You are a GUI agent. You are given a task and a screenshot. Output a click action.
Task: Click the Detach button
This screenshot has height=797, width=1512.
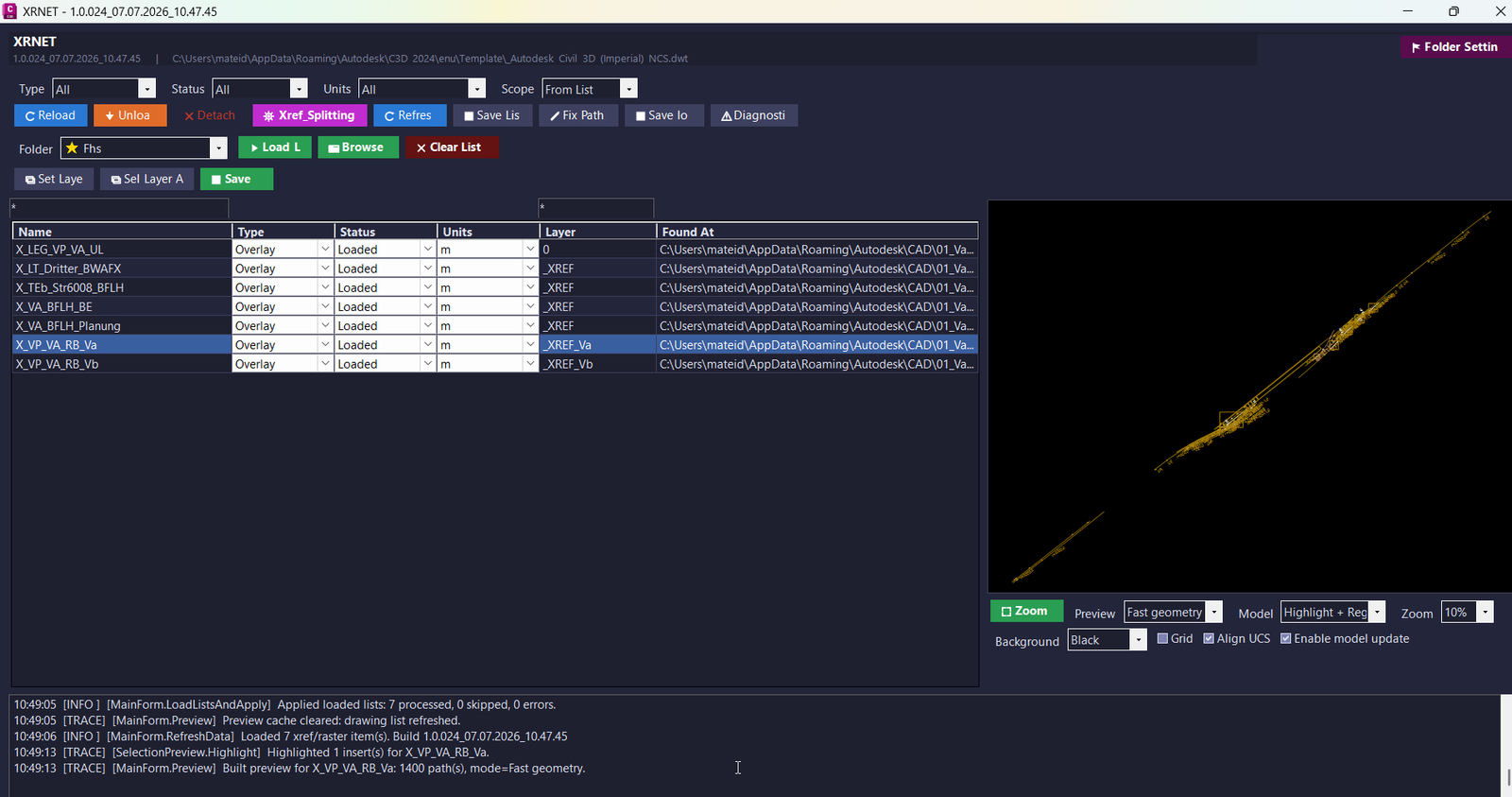coord(210,115)
